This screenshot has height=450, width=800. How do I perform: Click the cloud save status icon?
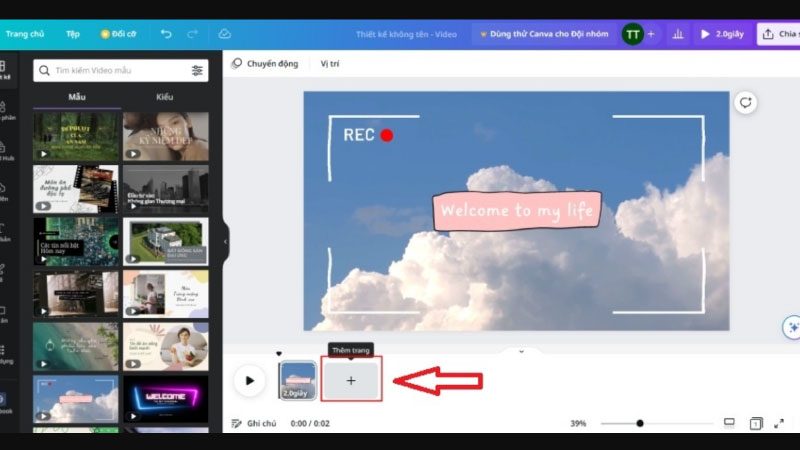click(x=224, y=34)
